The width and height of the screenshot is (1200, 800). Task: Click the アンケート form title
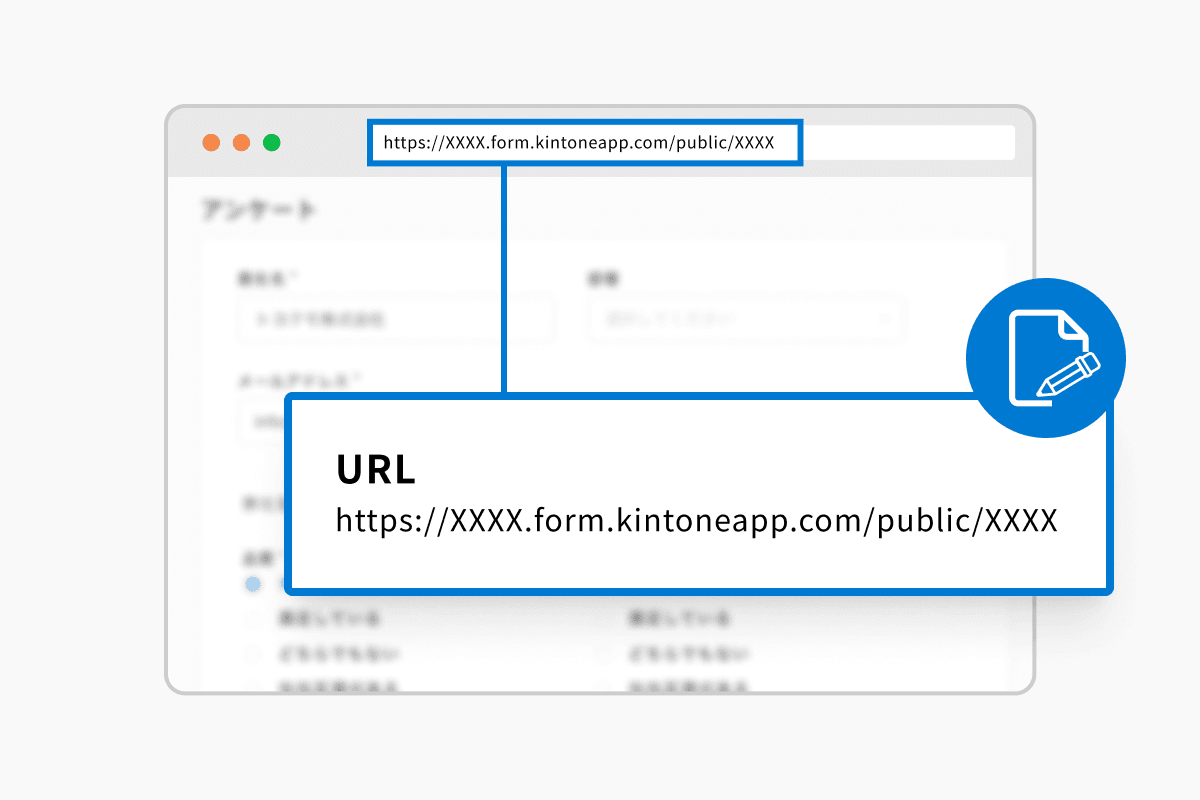pos(259,210)
